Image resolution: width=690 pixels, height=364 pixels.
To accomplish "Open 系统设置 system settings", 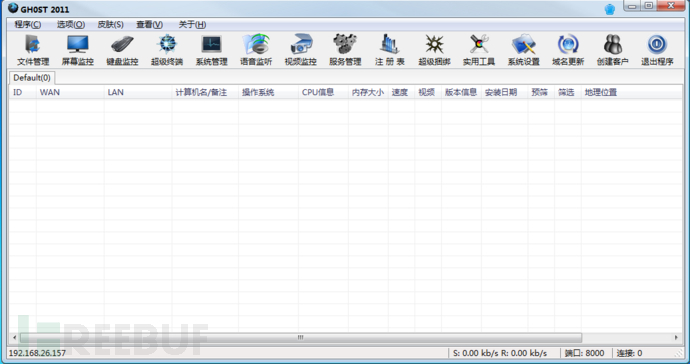I will pos(524,50).
